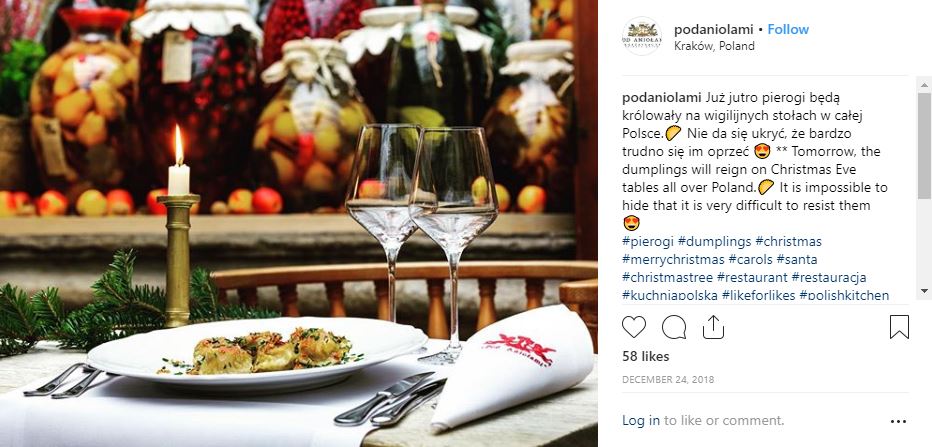The width and height of the screenshot is (932, 447).
Task: Open the December 24, 2018 post date
Action: 668,379
